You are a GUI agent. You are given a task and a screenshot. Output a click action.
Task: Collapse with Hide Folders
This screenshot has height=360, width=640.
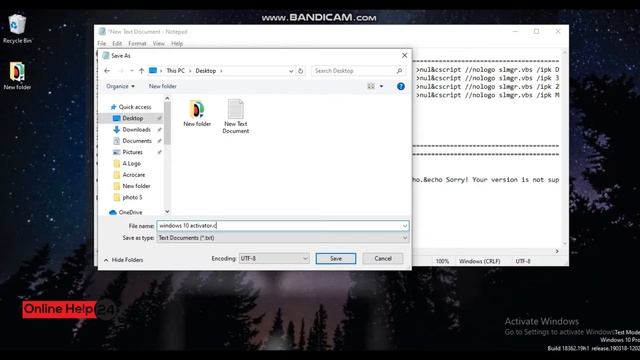[123, 260]
